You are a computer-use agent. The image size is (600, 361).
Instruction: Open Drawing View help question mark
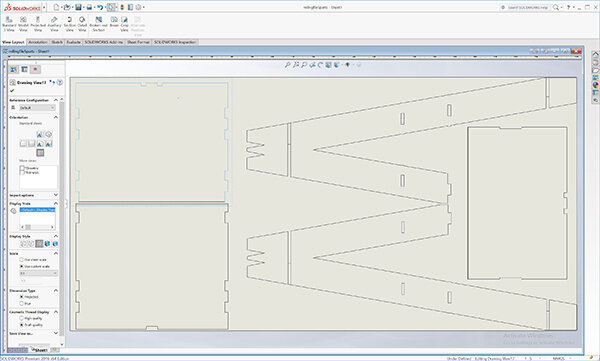click(x=60, y=82)
